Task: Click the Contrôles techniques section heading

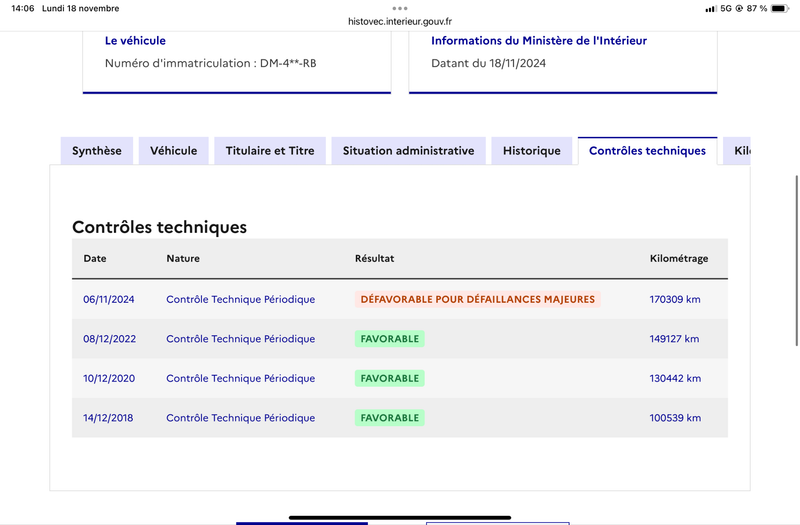Action: pos(159,227)
